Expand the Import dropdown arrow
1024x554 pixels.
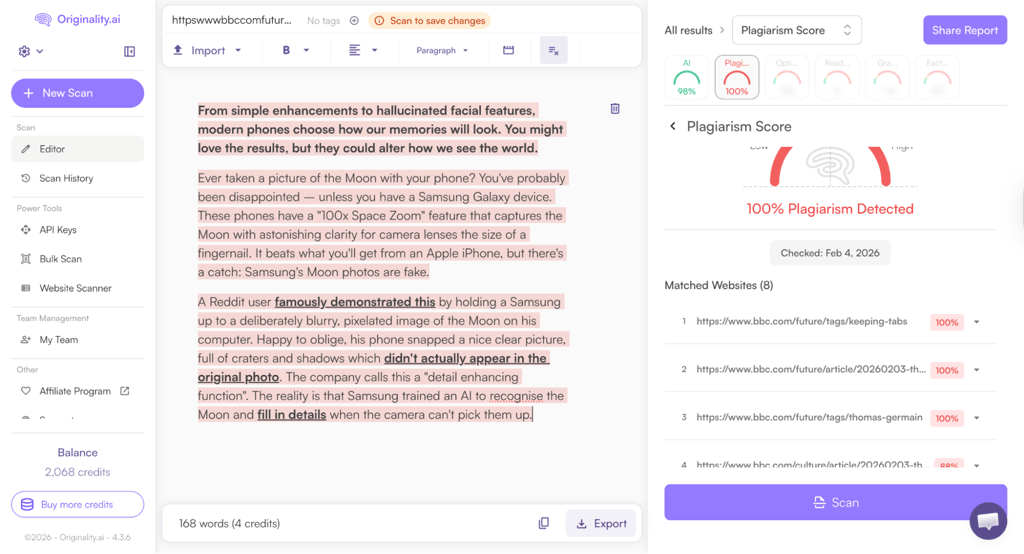[238, 50]
